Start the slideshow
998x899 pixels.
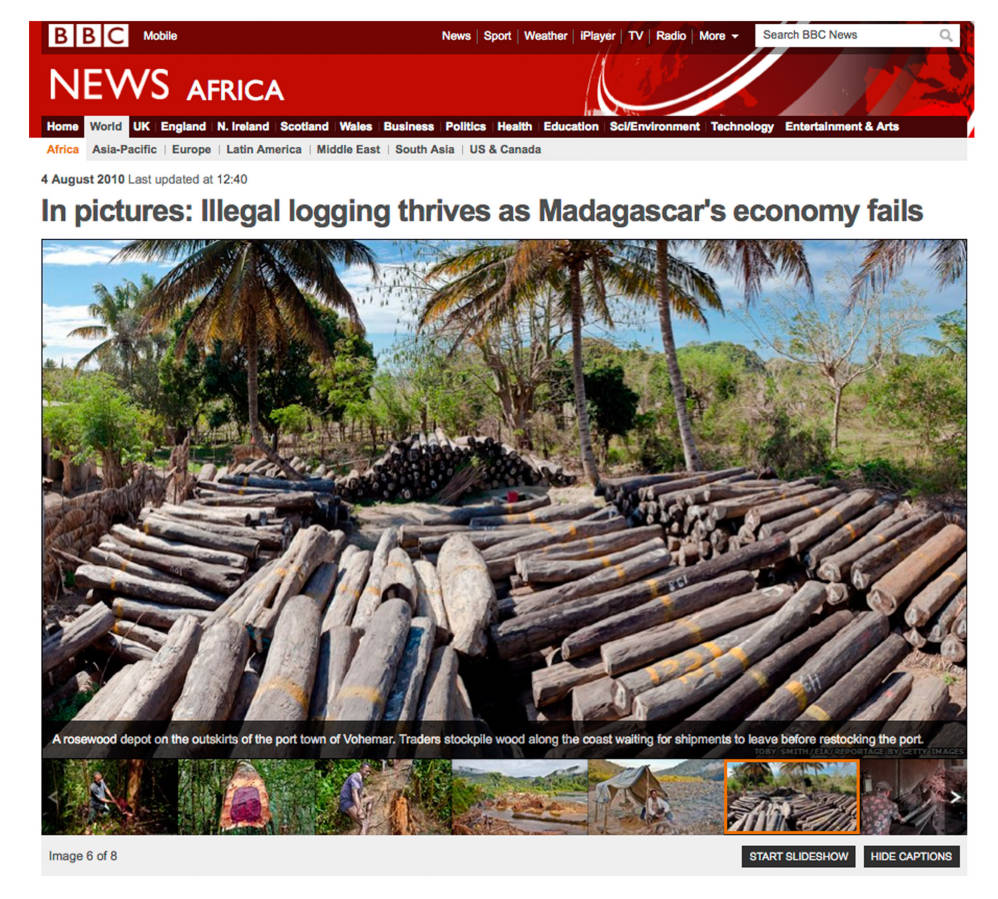[x=798, y=856]
